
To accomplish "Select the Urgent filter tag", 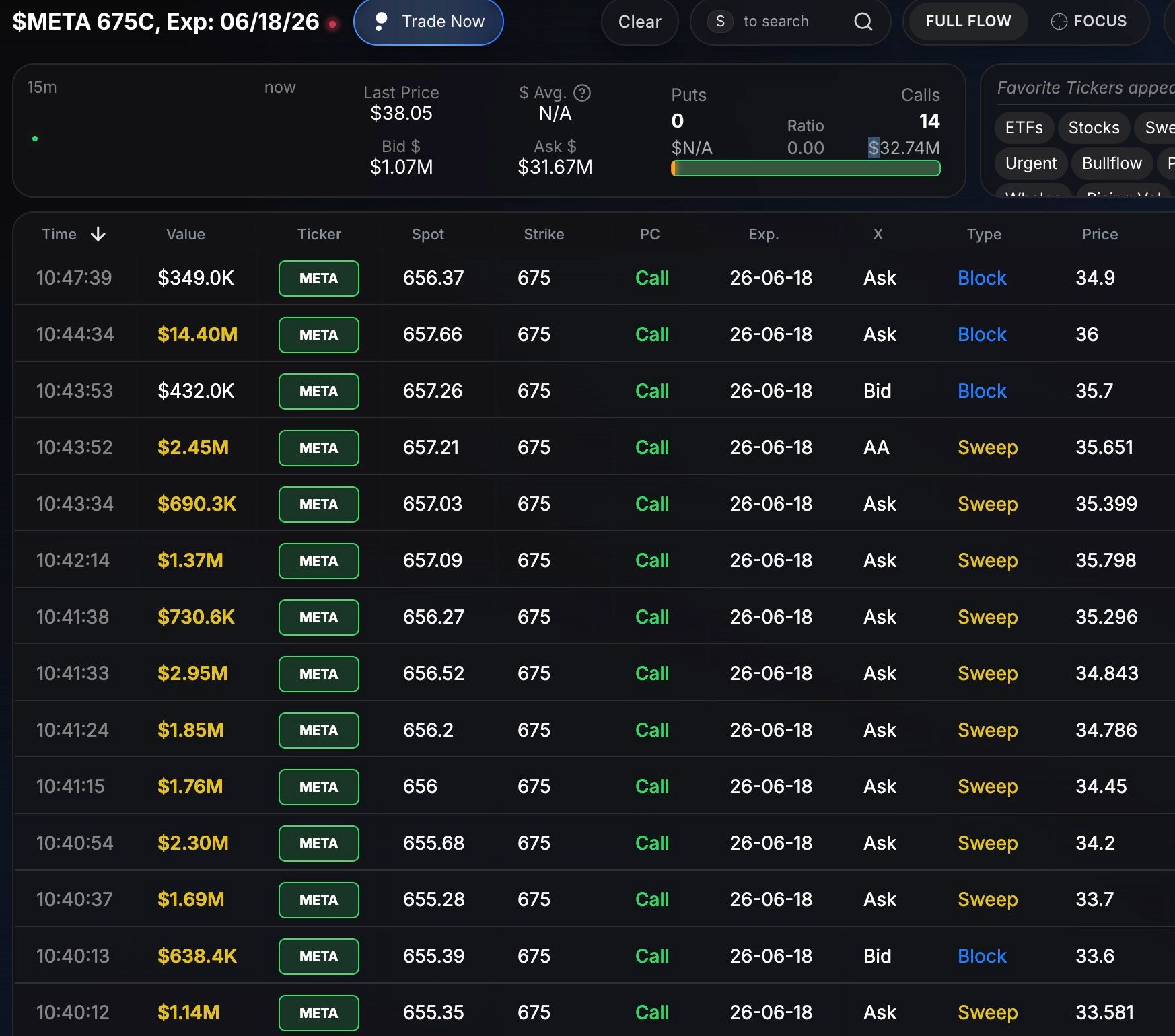I will pyautogui.click(x=1030, y=163).
